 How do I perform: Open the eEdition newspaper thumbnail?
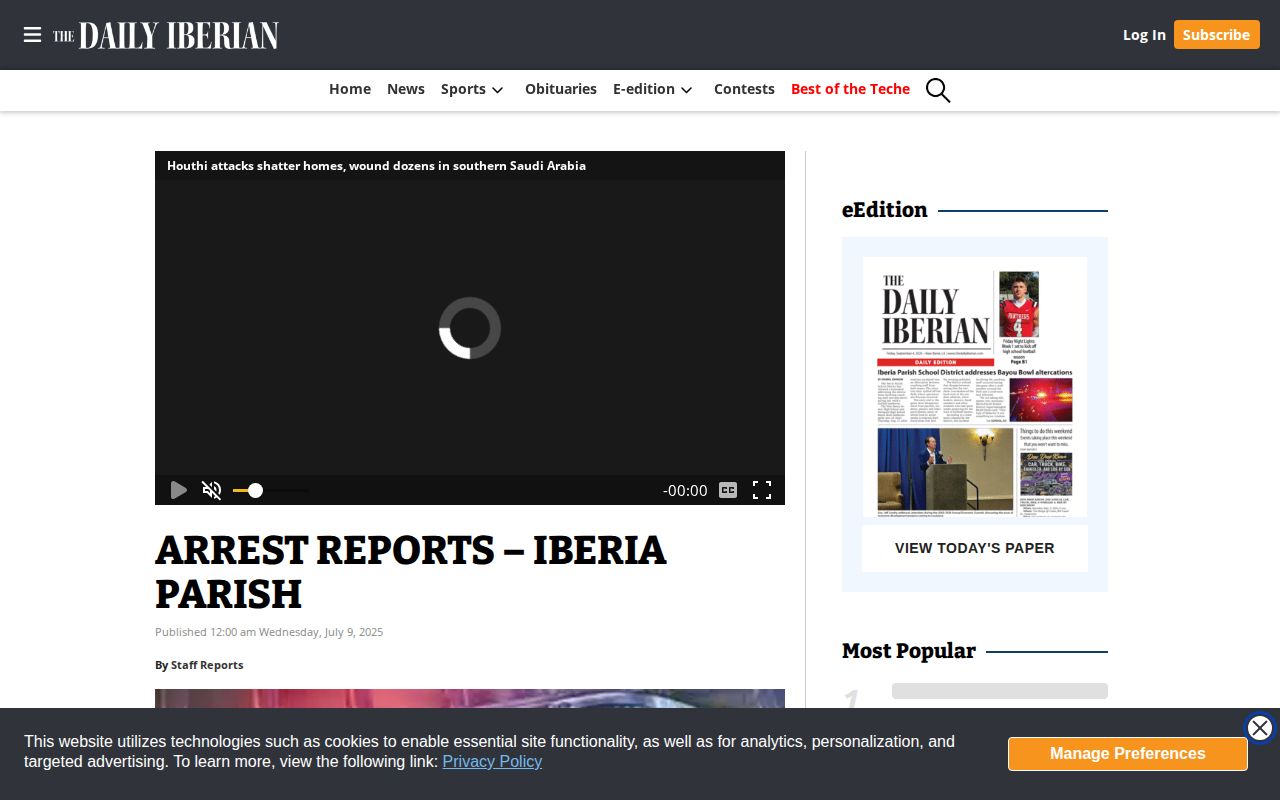(x=975, y=387)
